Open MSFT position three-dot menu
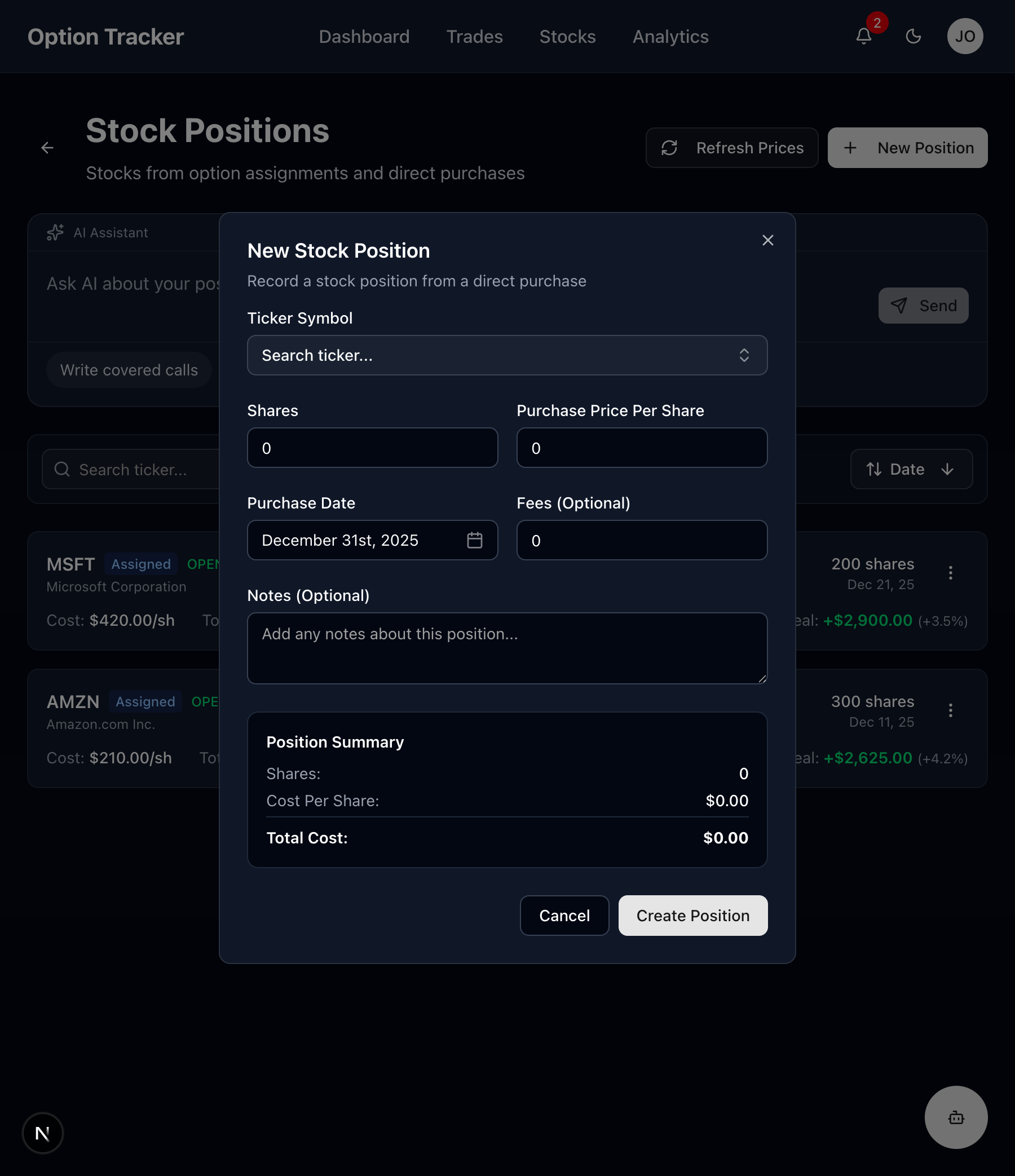Image resolution: width=1015 pixels, height=1176 pixels. click(x=950, y=573)
